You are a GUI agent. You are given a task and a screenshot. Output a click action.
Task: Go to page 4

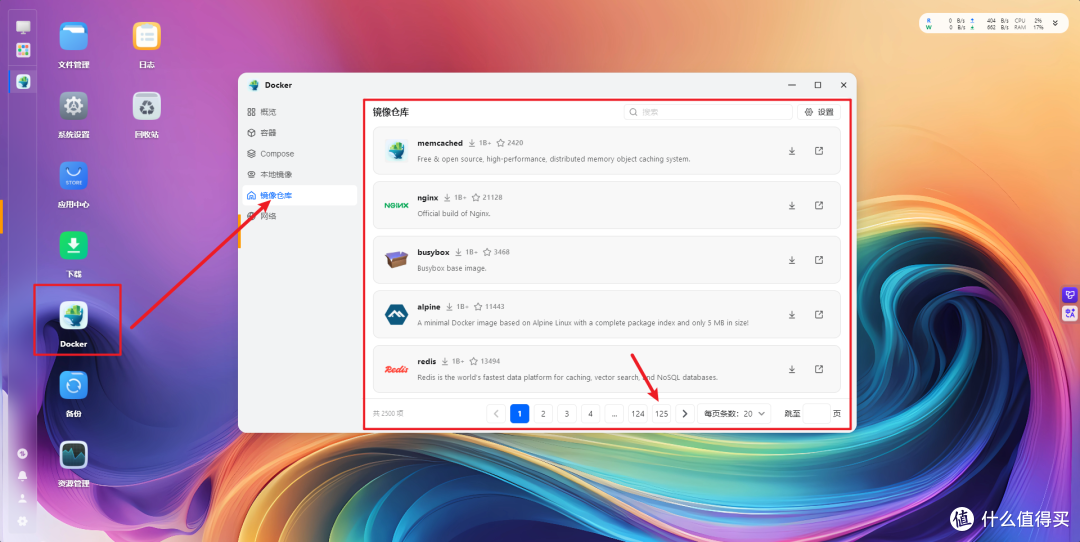pyautogui.click(x=590, y=414)
